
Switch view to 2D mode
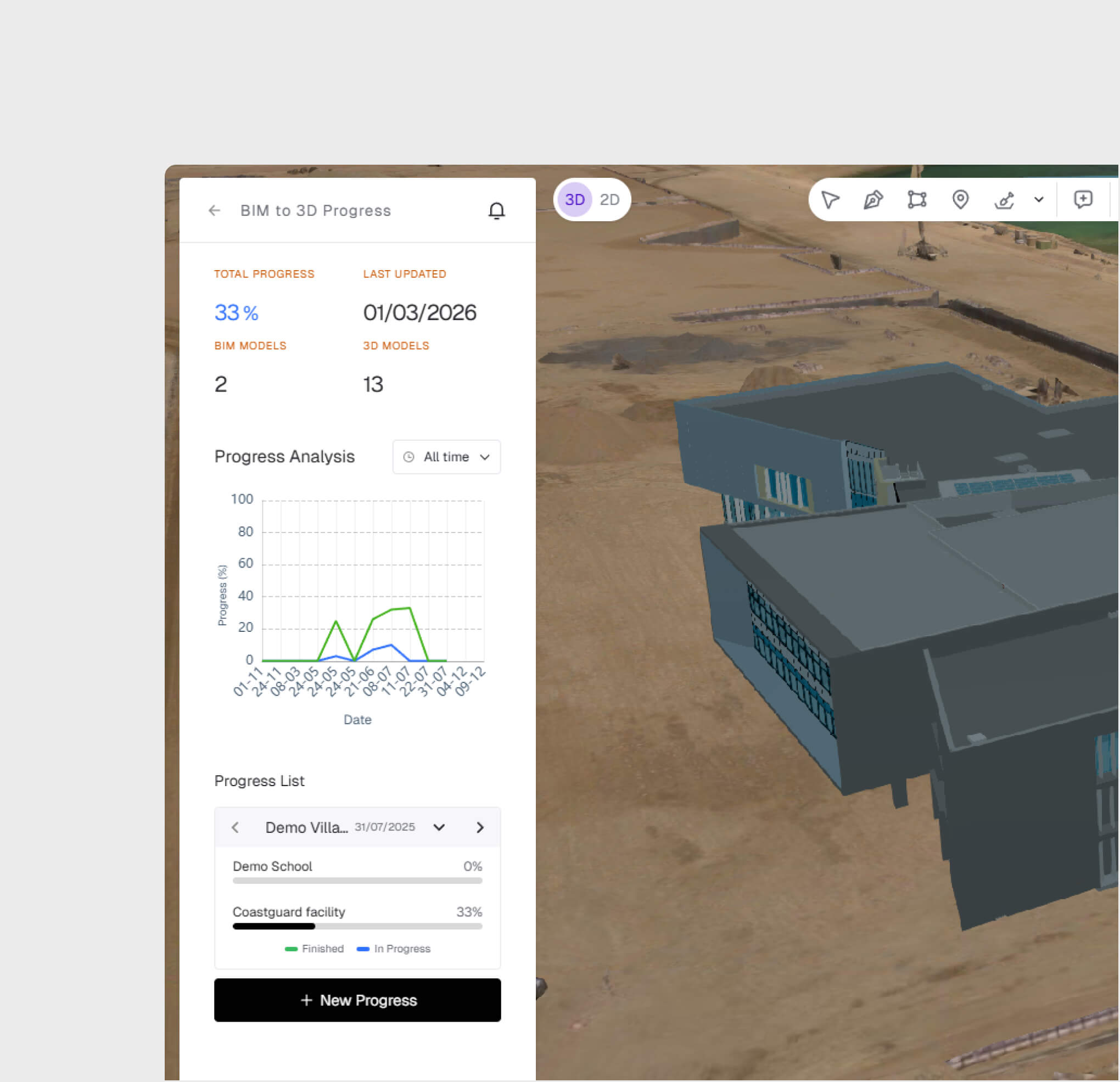click(x=610, y=200)
